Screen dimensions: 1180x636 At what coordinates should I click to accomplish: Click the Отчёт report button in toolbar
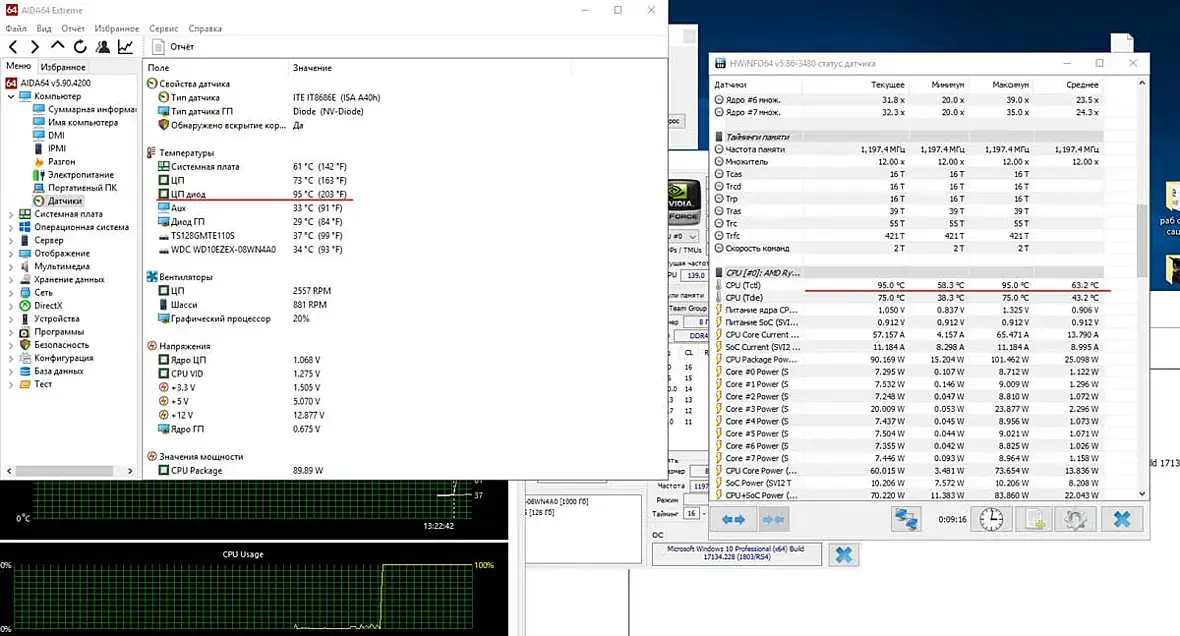[x=173, y=47]
